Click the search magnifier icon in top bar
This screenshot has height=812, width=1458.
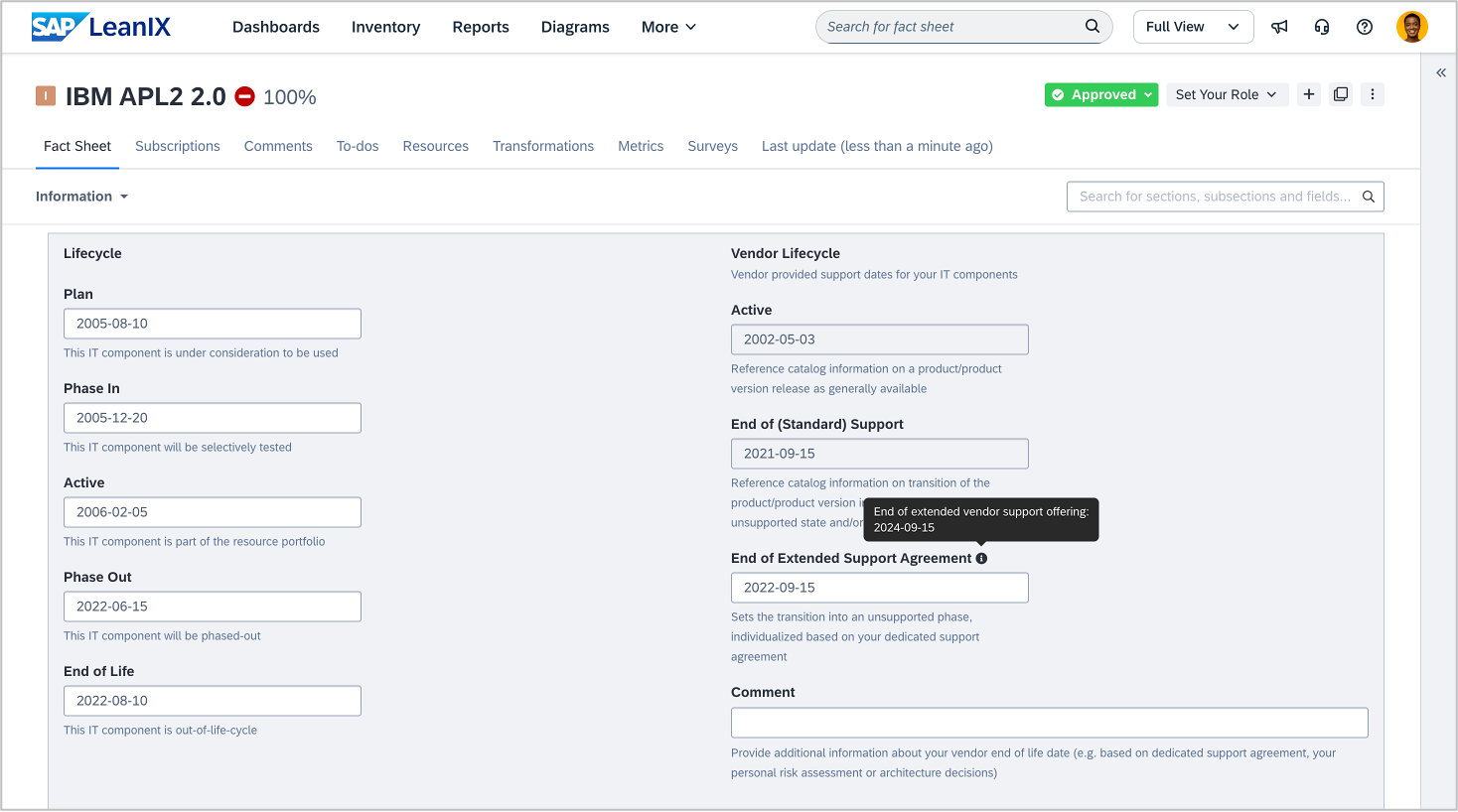coord(1093,27)
